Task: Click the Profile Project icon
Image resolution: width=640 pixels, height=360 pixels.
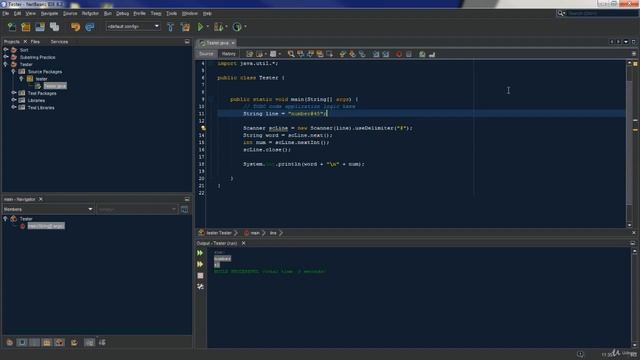Action: tap(237, 27)
